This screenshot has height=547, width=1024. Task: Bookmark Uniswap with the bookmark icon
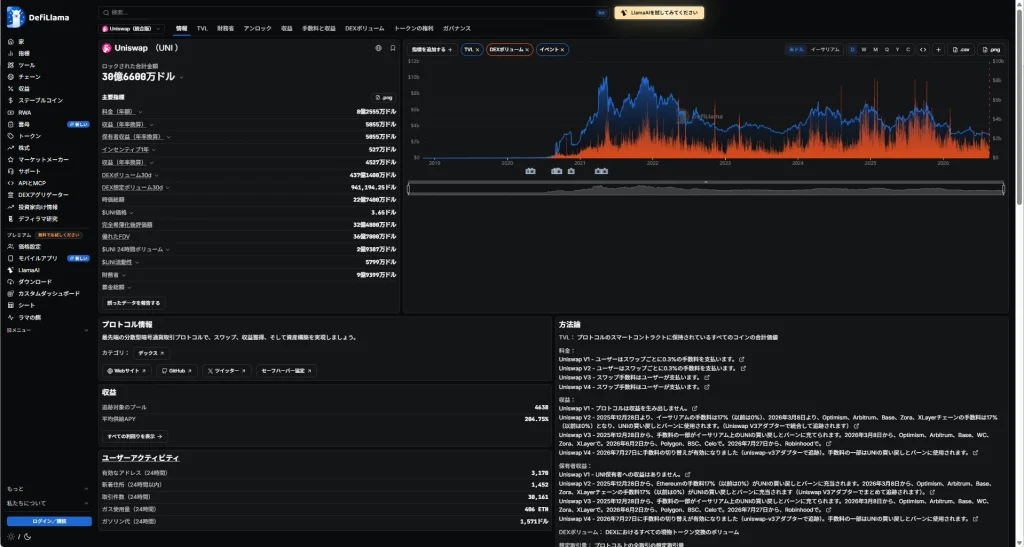click(392, 48)
